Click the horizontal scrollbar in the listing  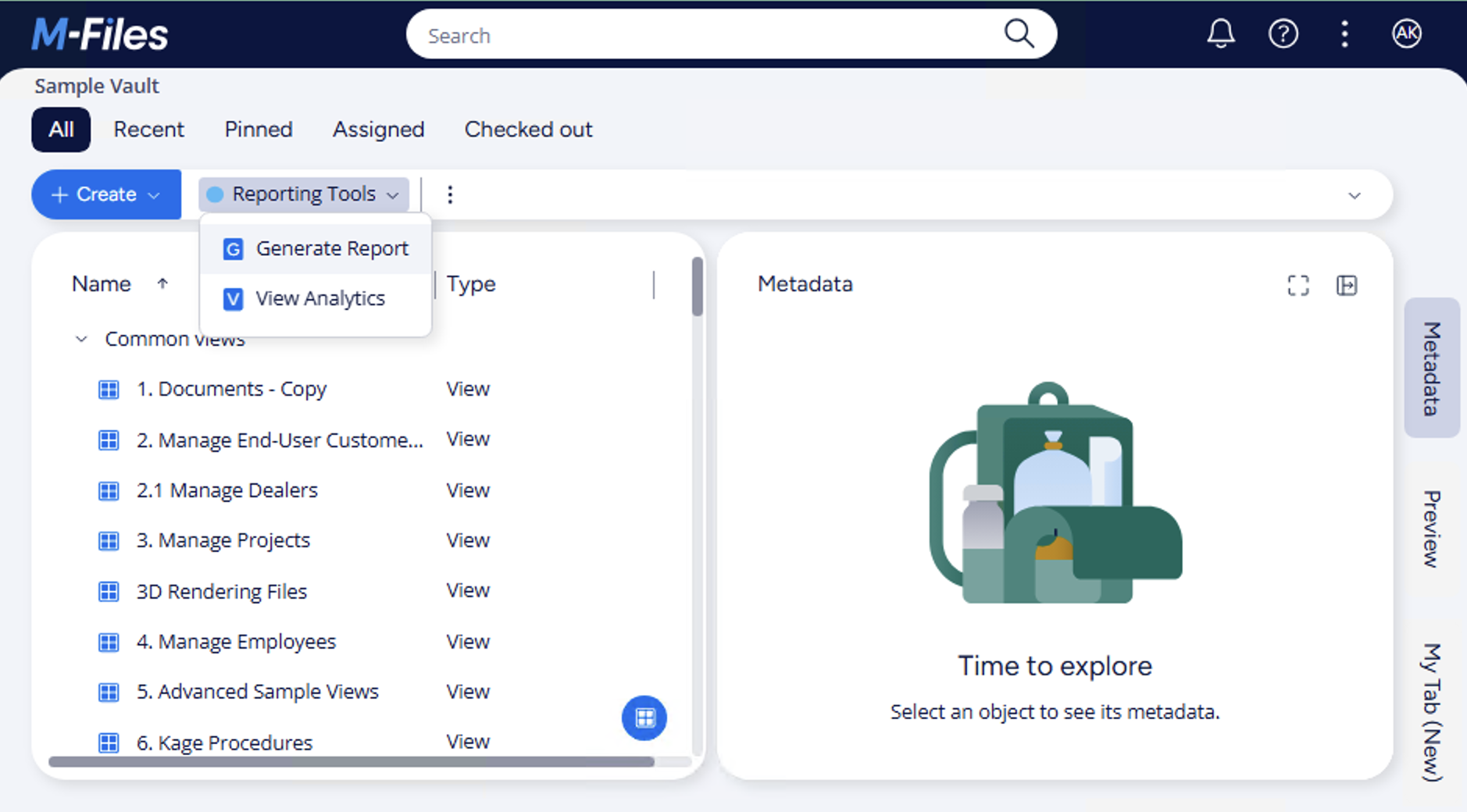point(352,762)
